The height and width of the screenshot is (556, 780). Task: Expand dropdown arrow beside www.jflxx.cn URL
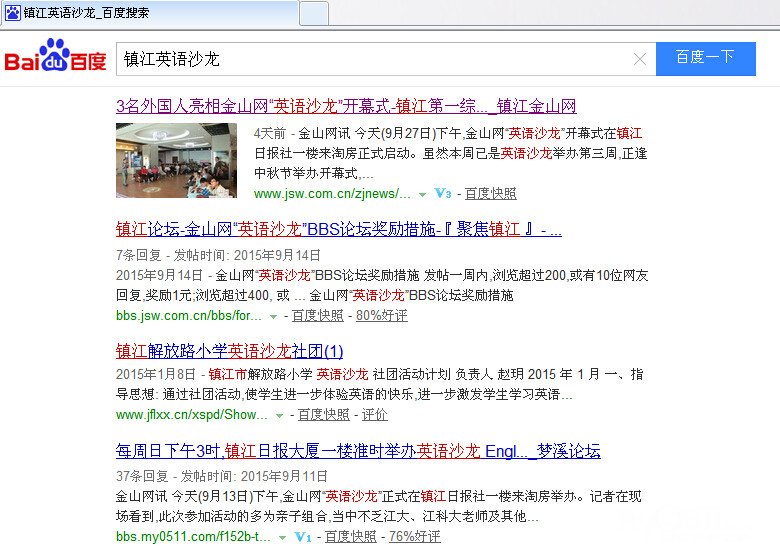click(277, 415)
